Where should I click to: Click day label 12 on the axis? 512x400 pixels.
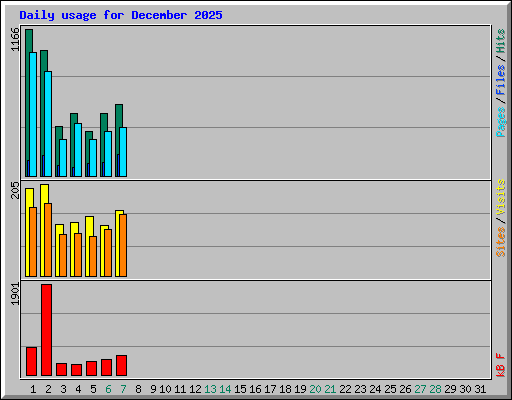point(195,389)
